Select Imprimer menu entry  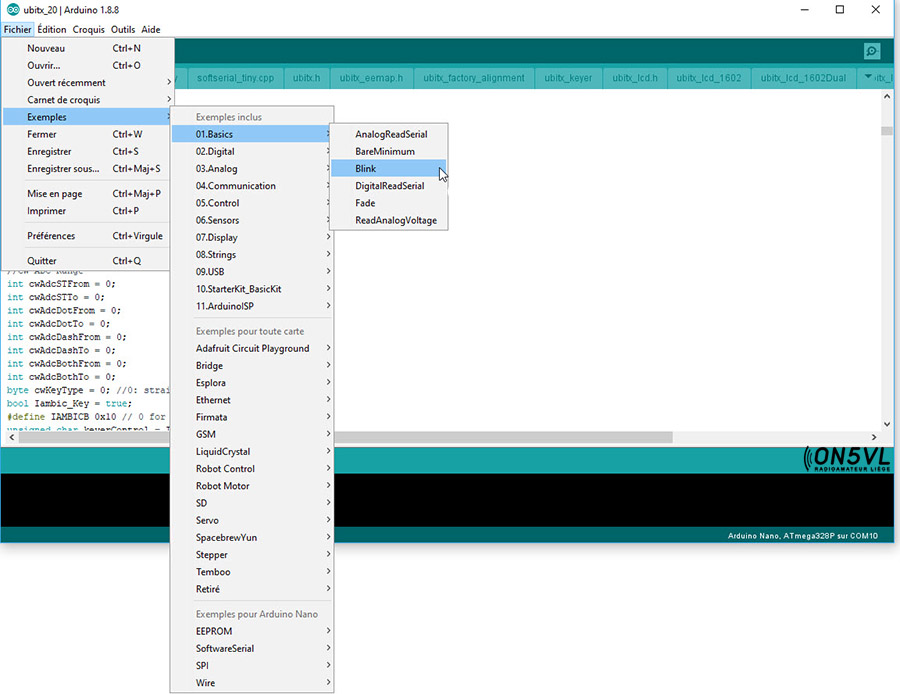(x=88, y=211)
